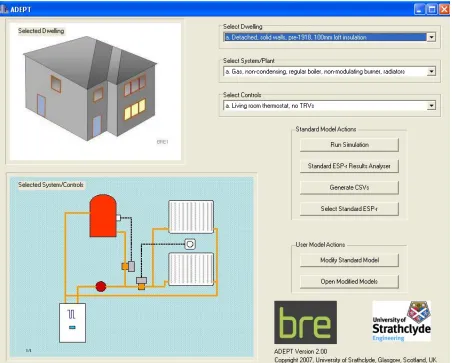
Task: Minimize the ADEPT window
Action: [x=420, y=9]
